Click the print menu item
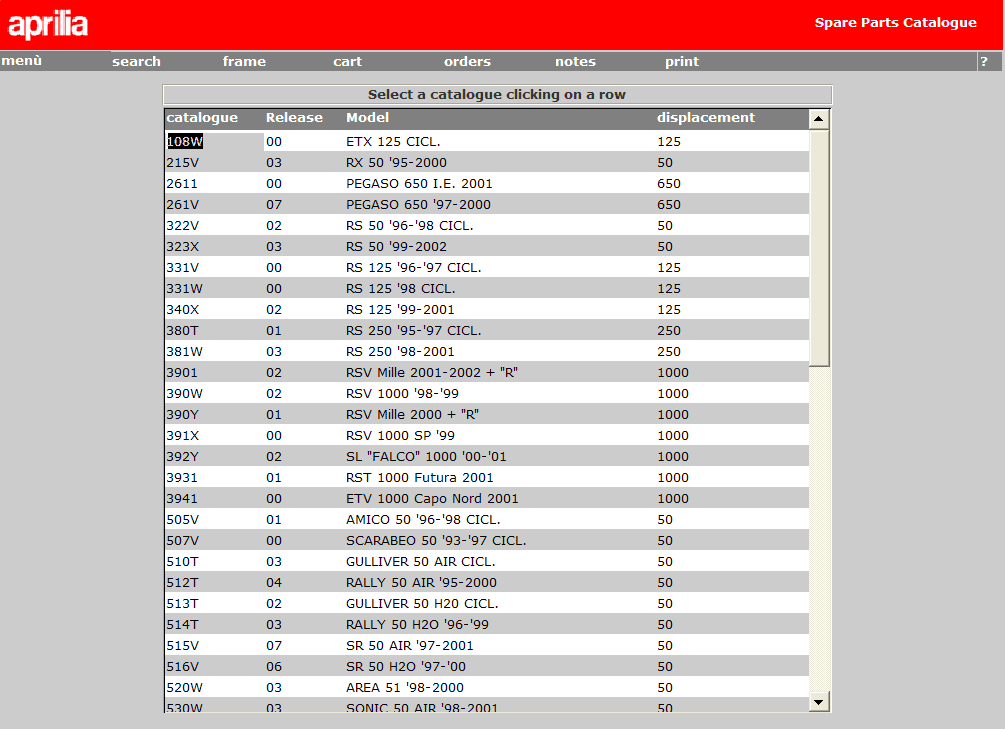 (682, 62)
